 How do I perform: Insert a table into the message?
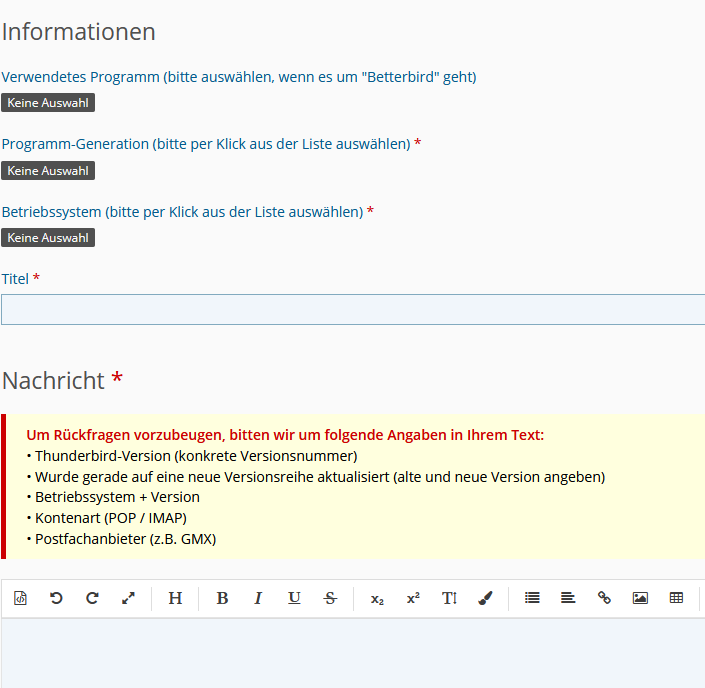[676, 598]
